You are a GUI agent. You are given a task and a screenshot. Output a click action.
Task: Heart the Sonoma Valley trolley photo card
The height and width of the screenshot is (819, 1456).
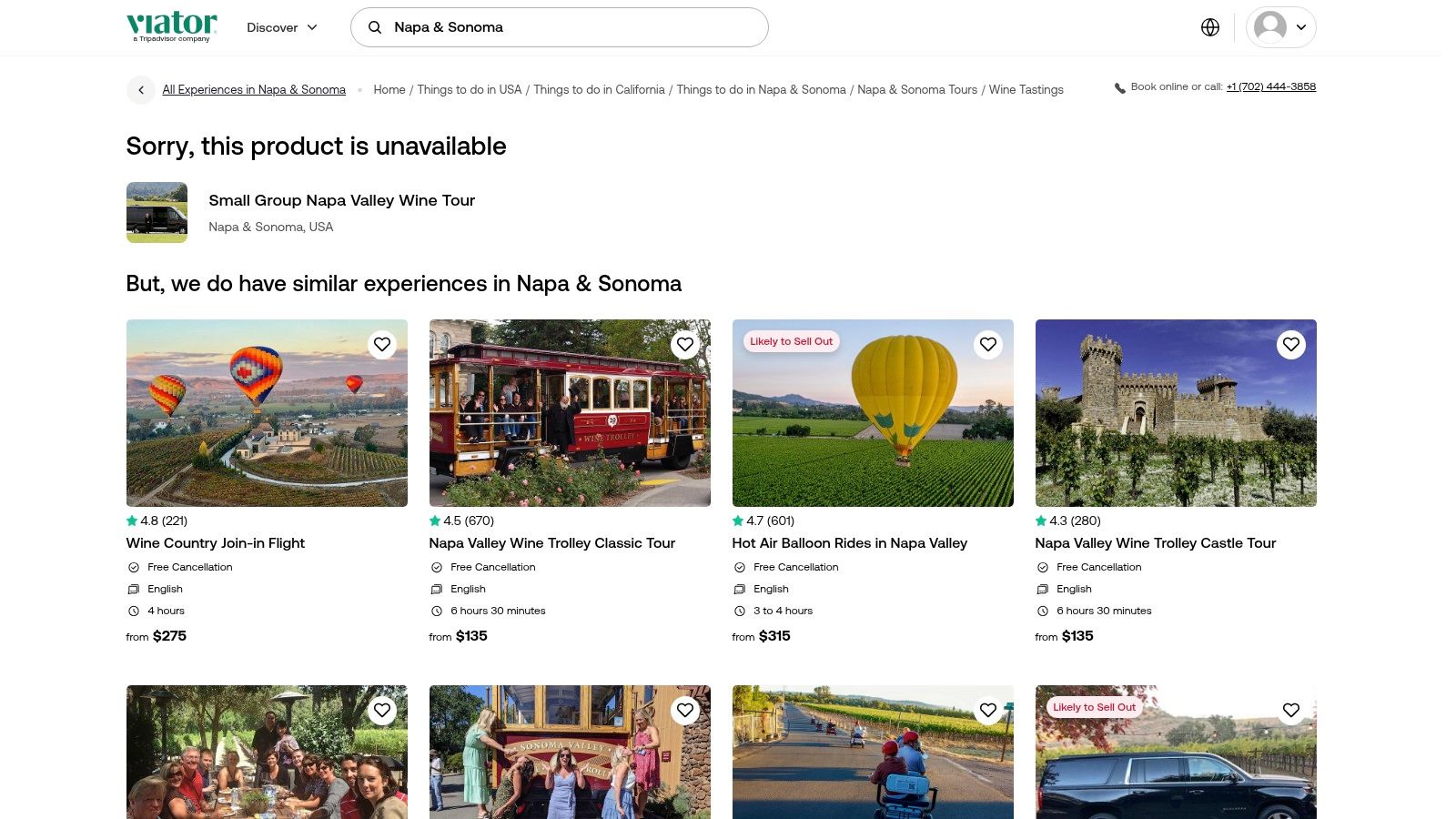tap(685, 711)
